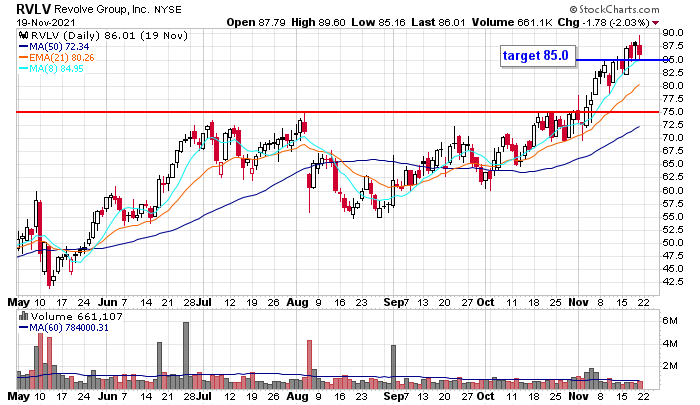Click the 90.0 price axis label
700x405 pixels.
point(673,33)
